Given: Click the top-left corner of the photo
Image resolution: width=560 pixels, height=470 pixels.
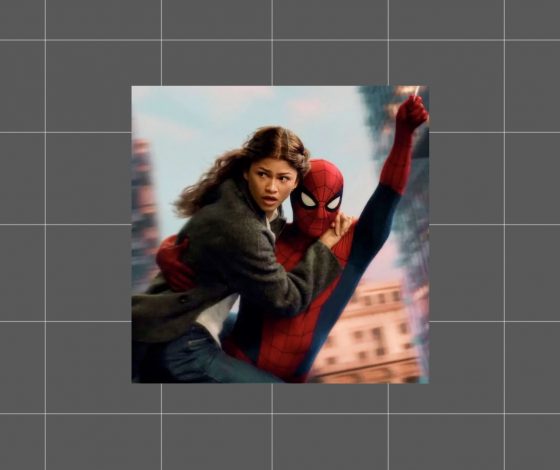Looking at the screenshot, I should [132, 86].
